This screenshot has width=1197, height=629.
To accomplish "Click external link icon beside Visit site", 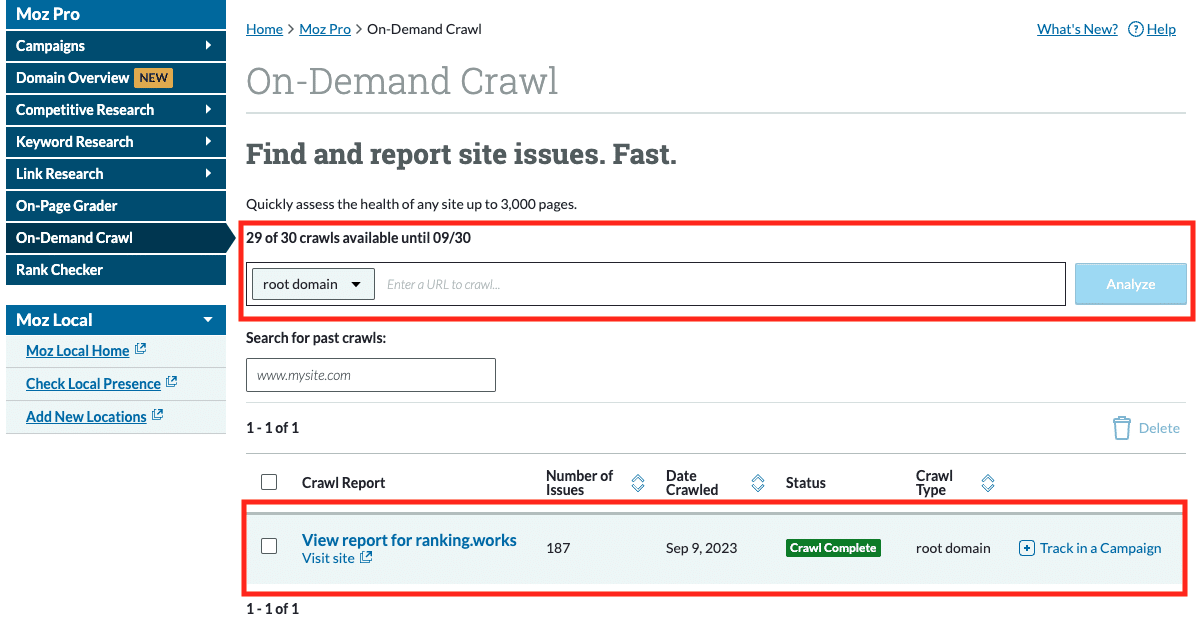I will [366, 558].
